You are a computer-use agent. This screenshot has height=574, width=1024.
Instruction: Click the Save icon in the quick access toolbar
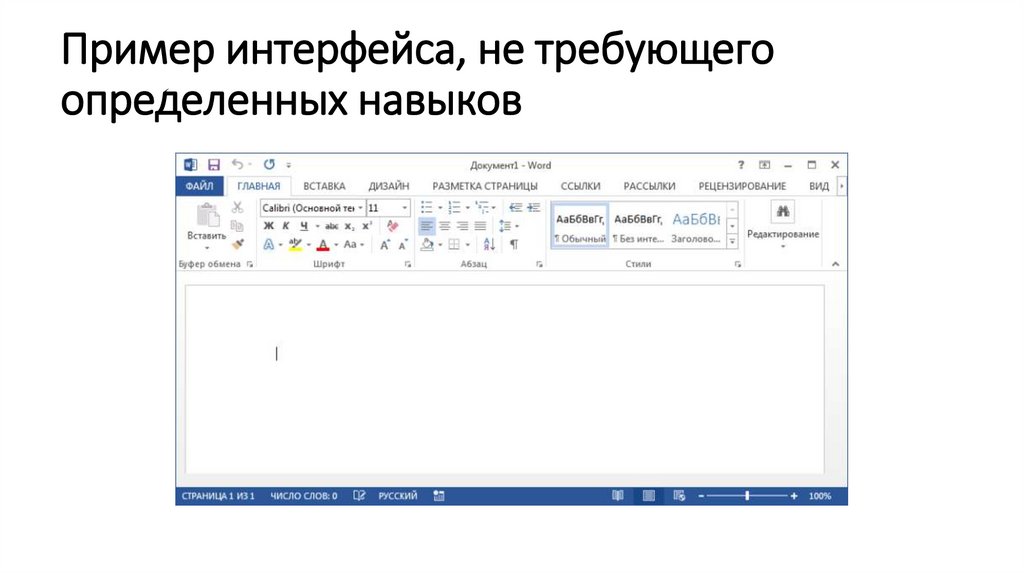pyautogui.click(x=214, y=165)
